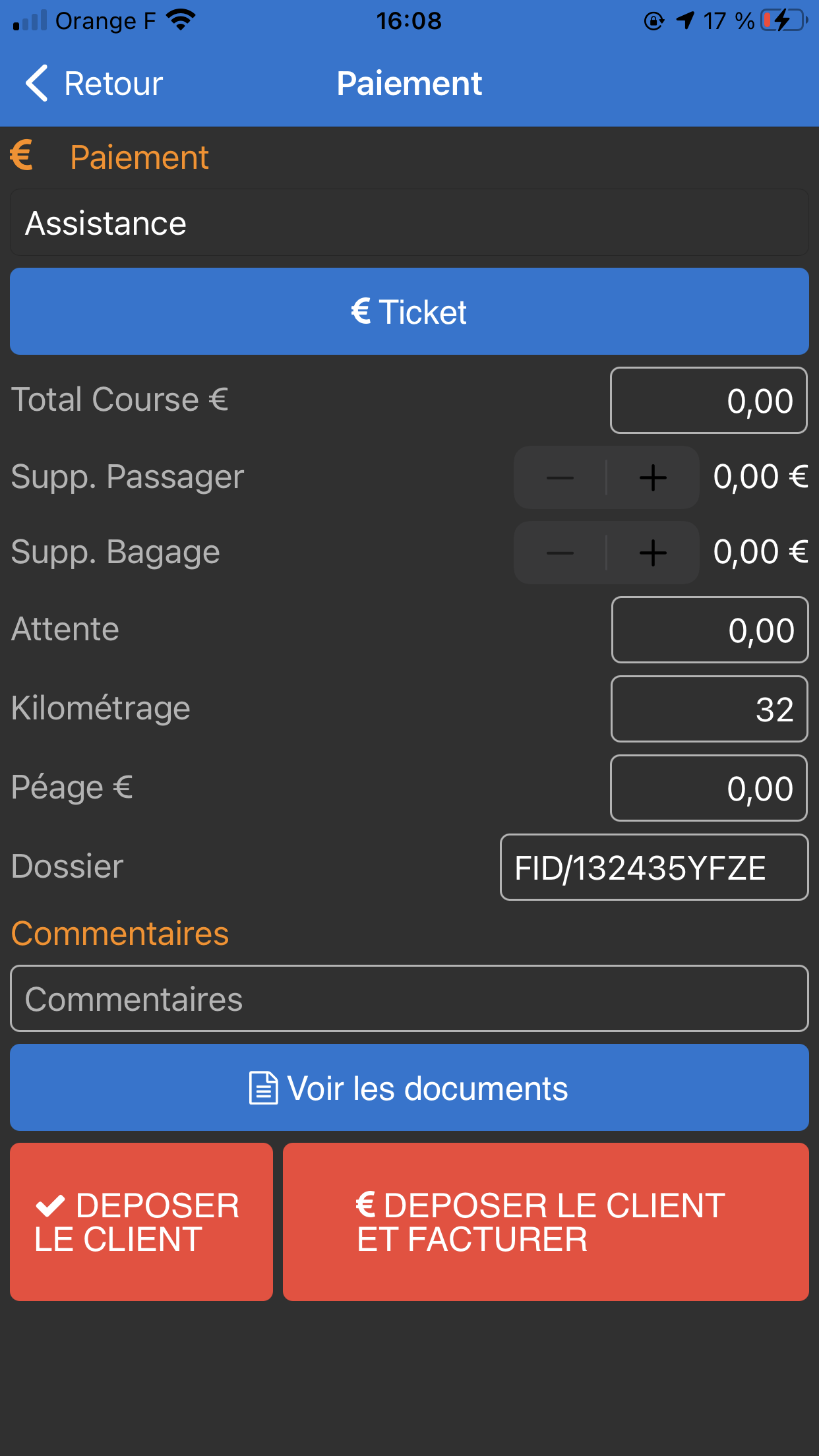Edit the Kilométrage value 32
Screen dimensions: 819x1456
[710, 709]
